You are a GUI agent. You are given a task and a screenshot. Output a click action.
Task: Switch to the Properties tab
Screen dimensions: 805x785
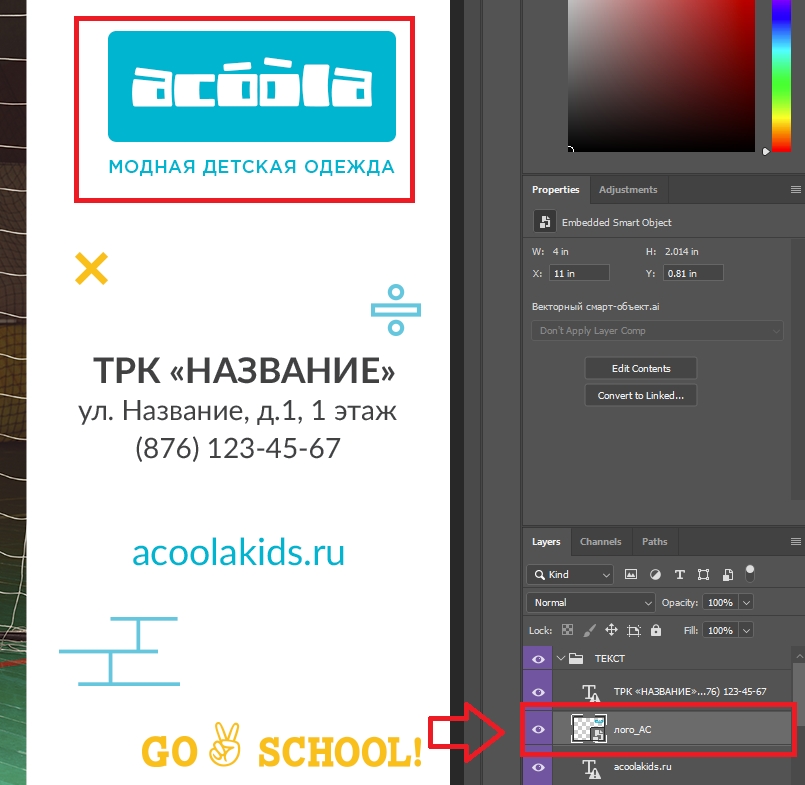point(555,189)
